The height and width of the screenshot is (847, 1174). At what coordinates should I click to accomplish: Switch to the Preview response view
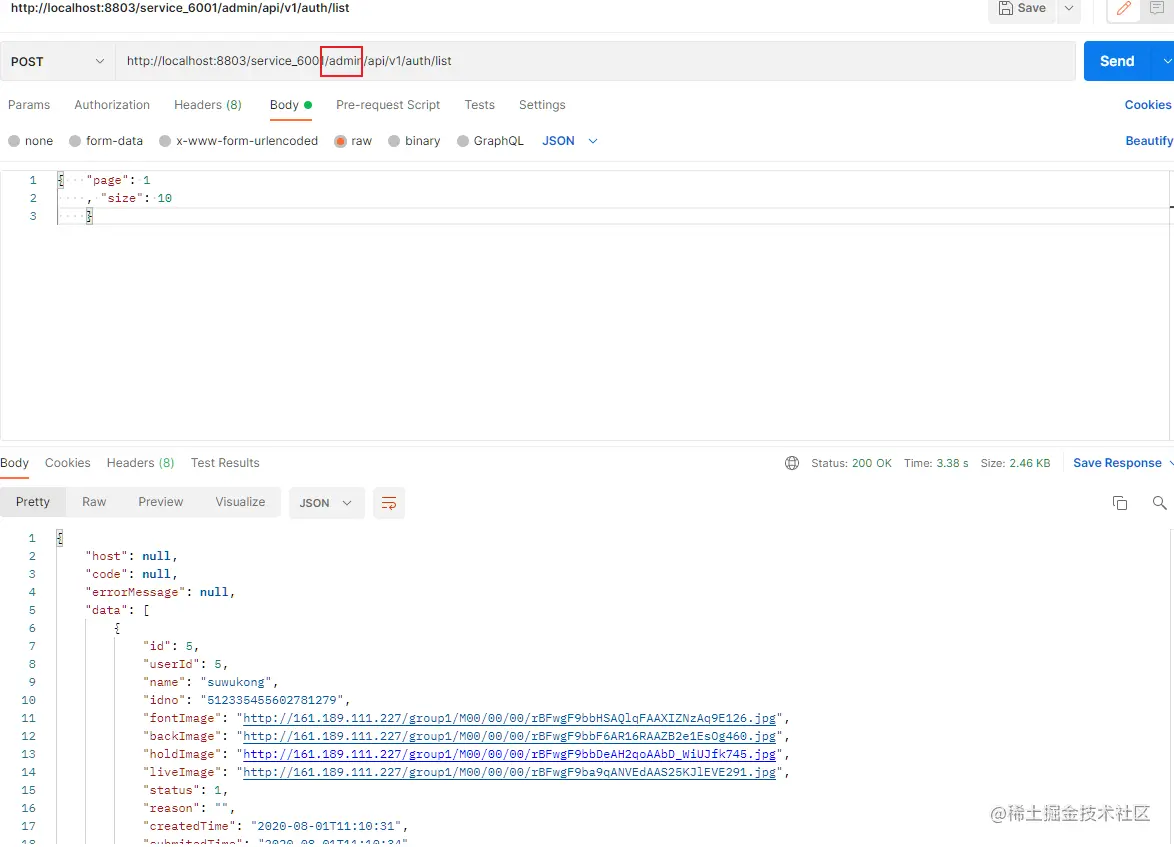160,502
